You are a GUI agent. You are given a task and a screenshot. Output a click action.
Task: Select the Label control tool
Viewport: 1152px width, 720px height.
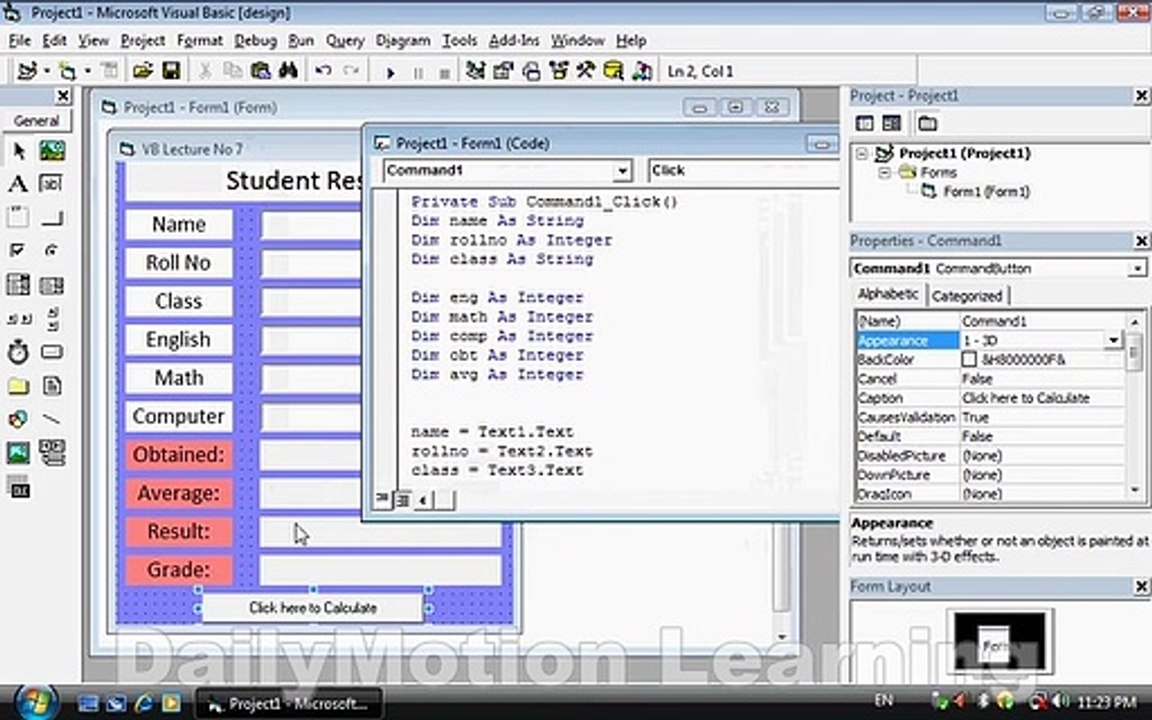point(18,184)
